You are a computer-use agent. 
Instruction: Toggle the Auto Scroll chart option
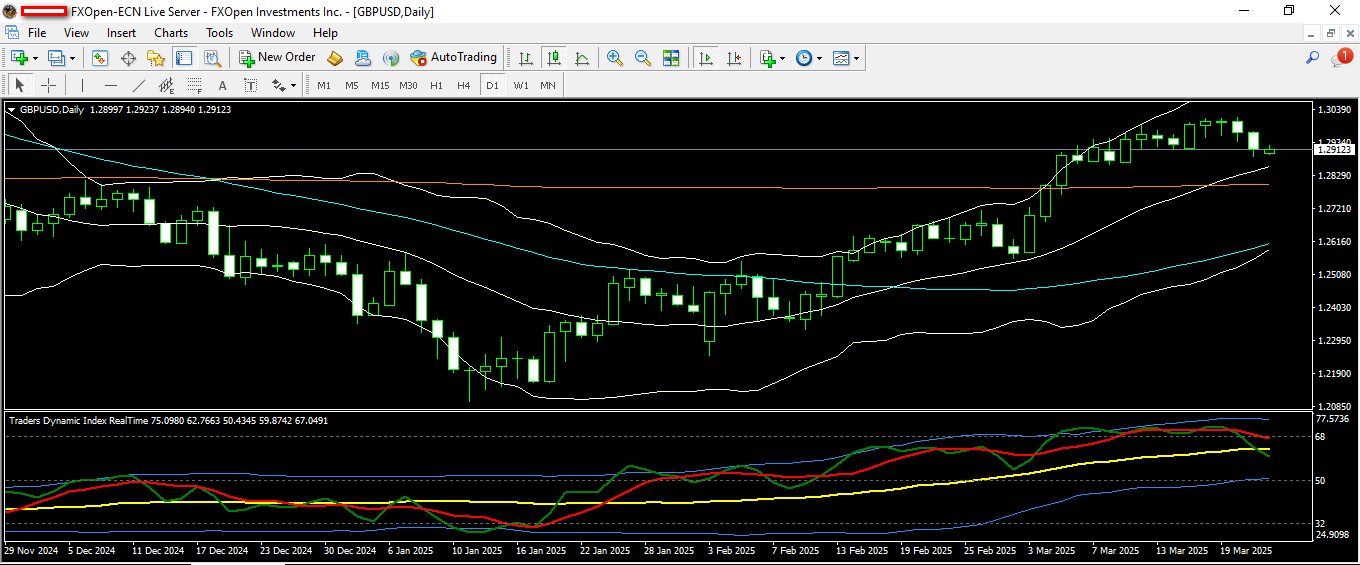pyautogui.click(x=706, y=58)
